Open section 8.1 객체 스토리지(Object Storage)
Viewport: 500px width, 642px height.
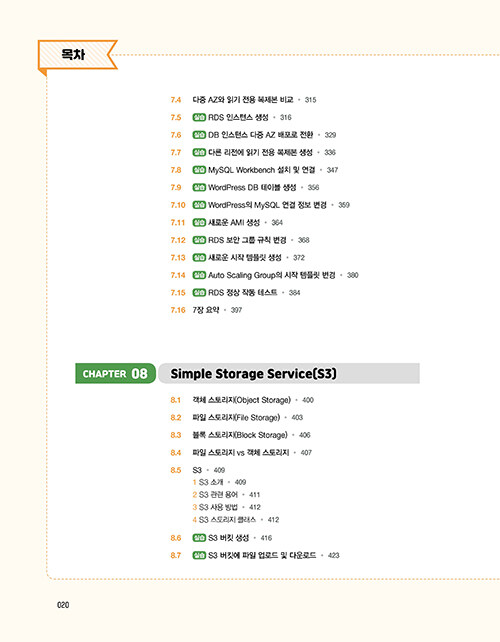click(x=242, y=400)
